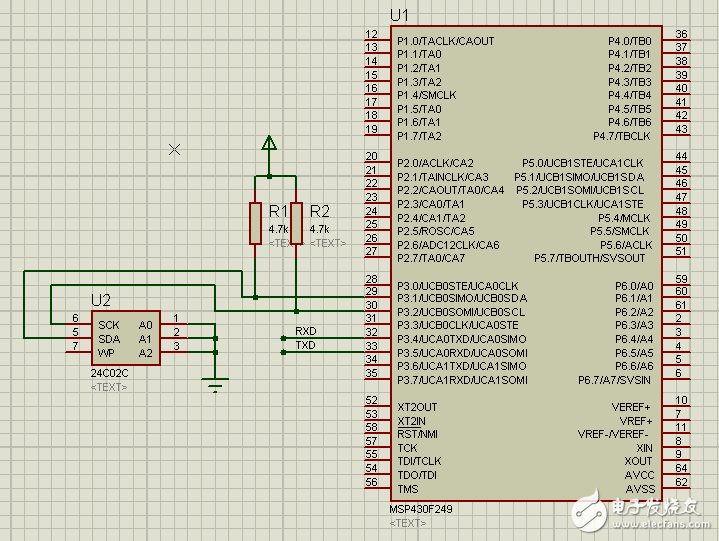
Task: Click pin P3.5/UCA0RXD/UCA0SOMI on U1
Action: point(462,353)
